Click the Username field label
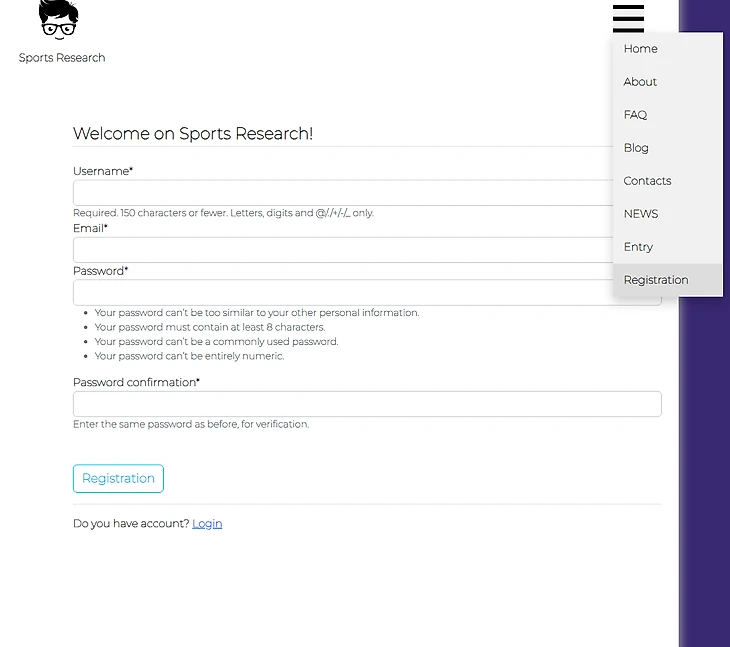 pyautogui.click(x=102, y=172)
